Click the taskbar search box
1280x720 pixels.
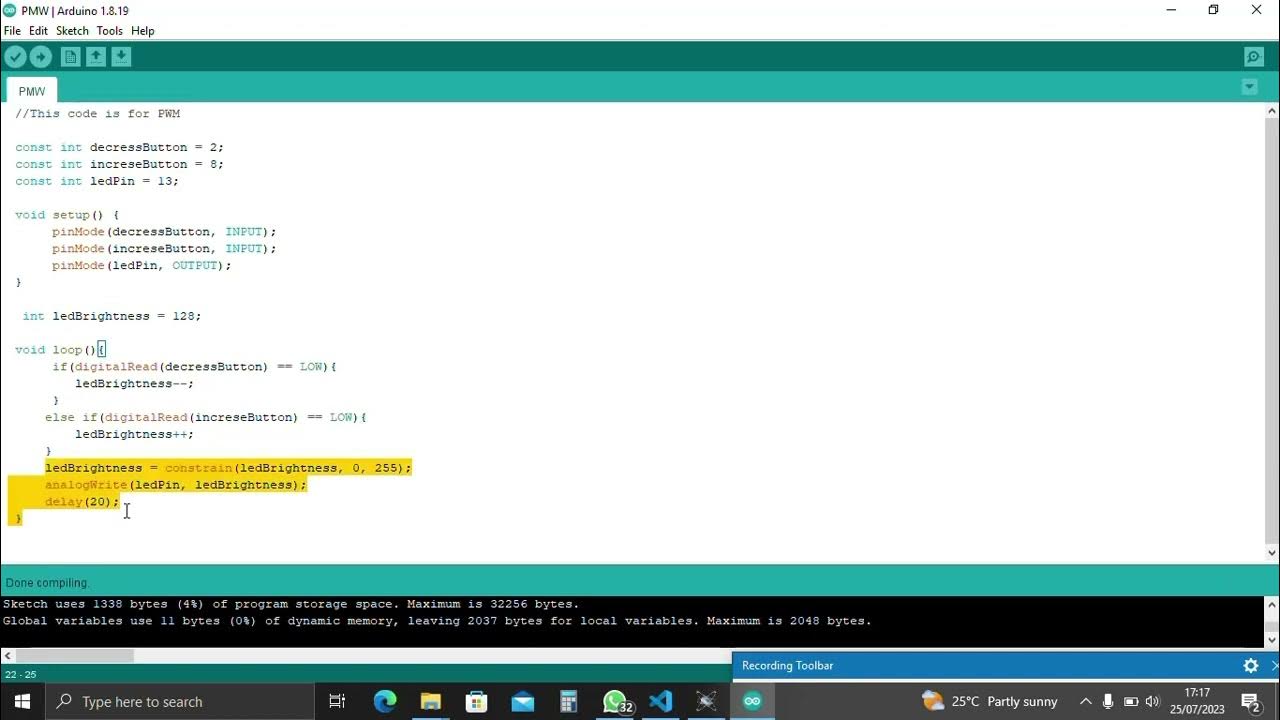[180, 701]
